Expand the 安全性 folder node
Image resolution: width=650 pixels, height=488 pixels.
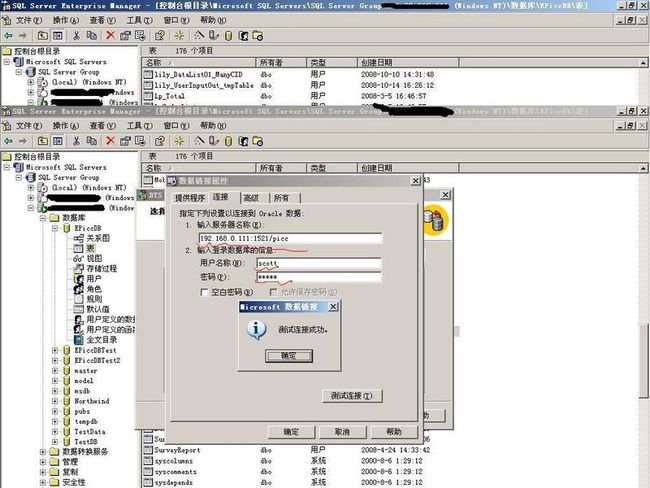tap(43, 482)
